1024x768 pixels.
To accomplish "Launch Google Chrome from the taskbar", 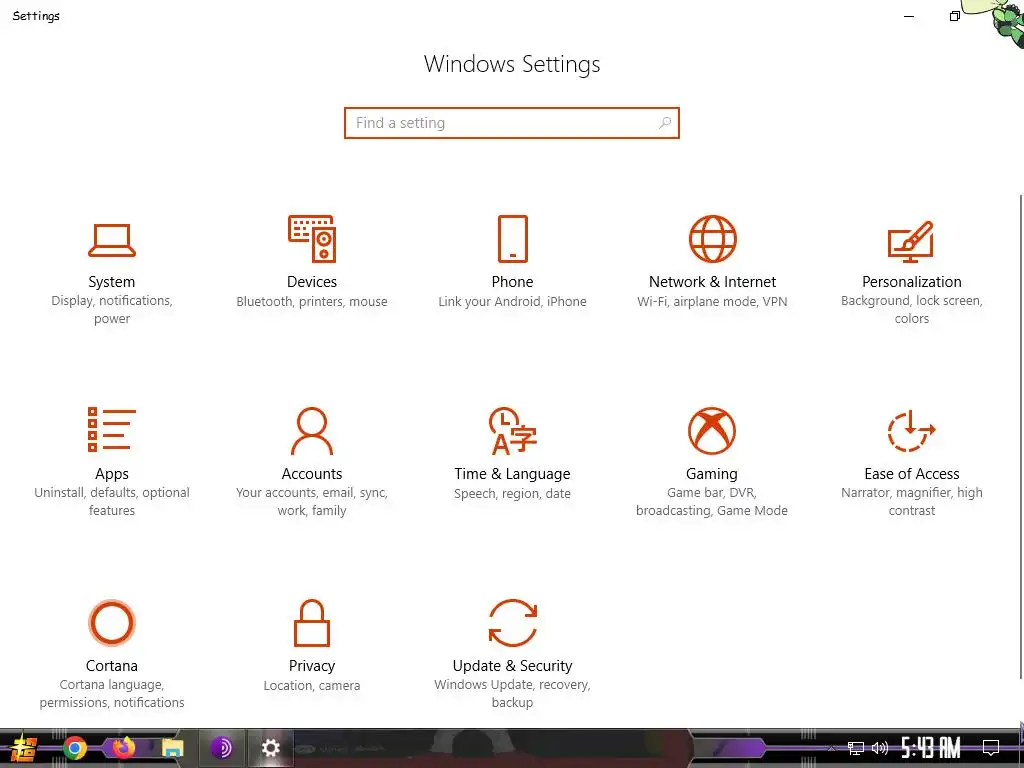I will [74, 748].
